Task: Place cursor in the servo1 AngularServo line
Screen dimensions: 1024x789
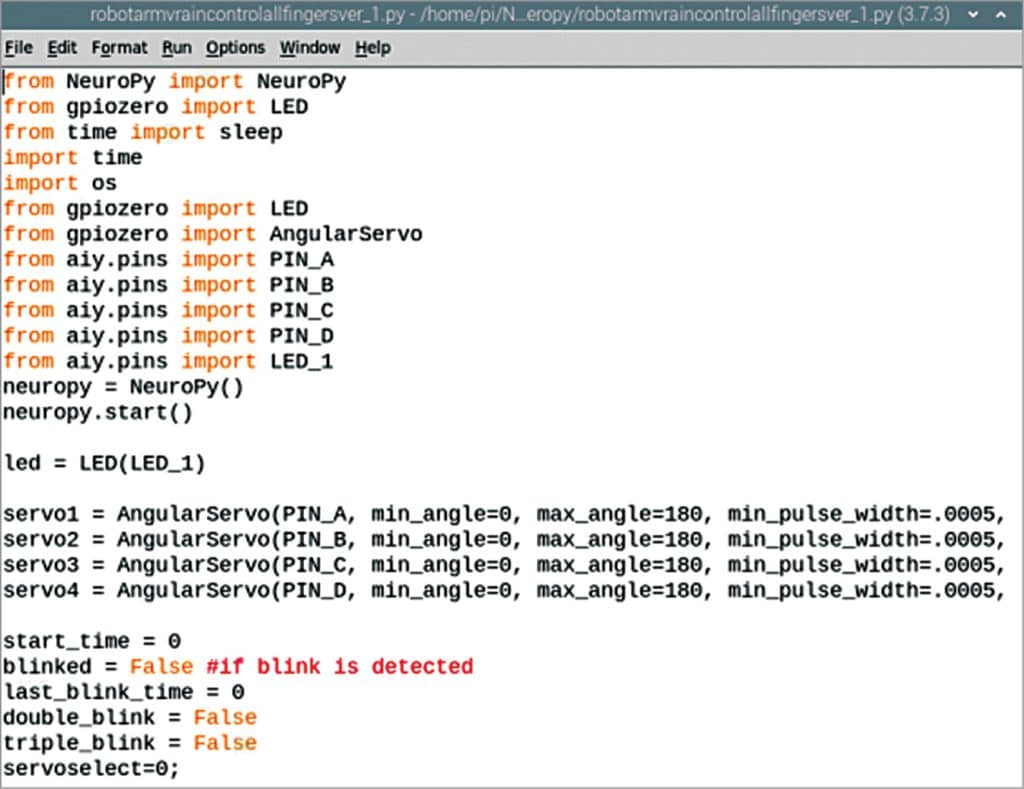Action: tap(400, 514)
